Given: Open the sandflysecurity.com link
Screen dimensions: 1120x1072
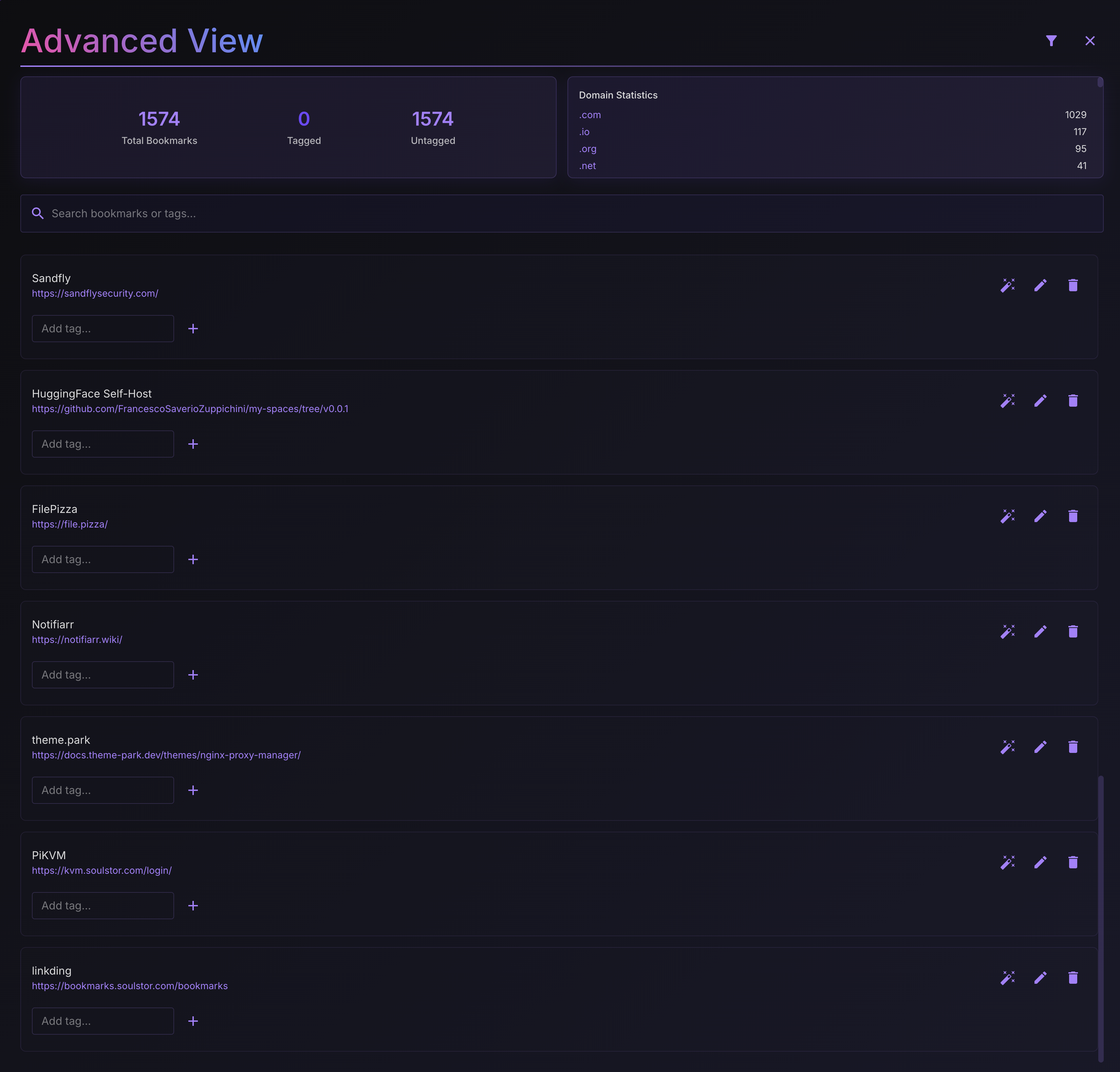Looking at the screenshot, I should 95,294.
